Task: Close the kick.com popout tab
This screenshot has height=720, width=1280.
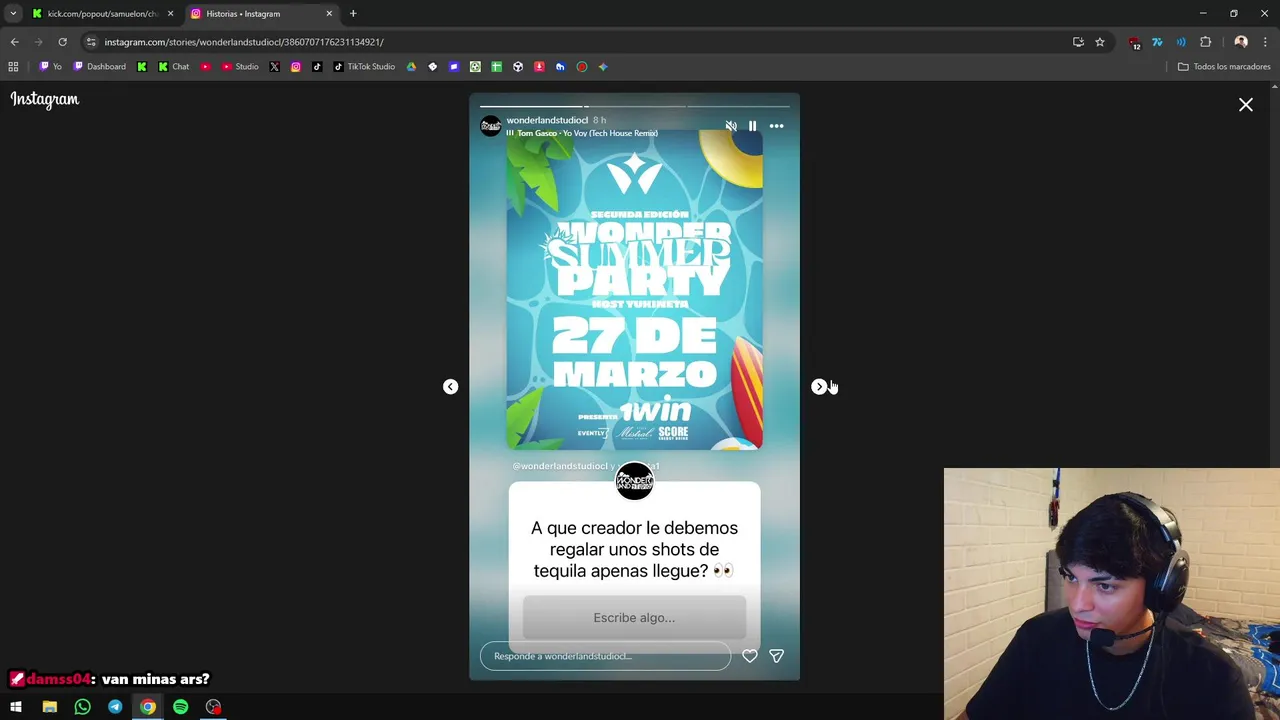Action: (170, 14)
